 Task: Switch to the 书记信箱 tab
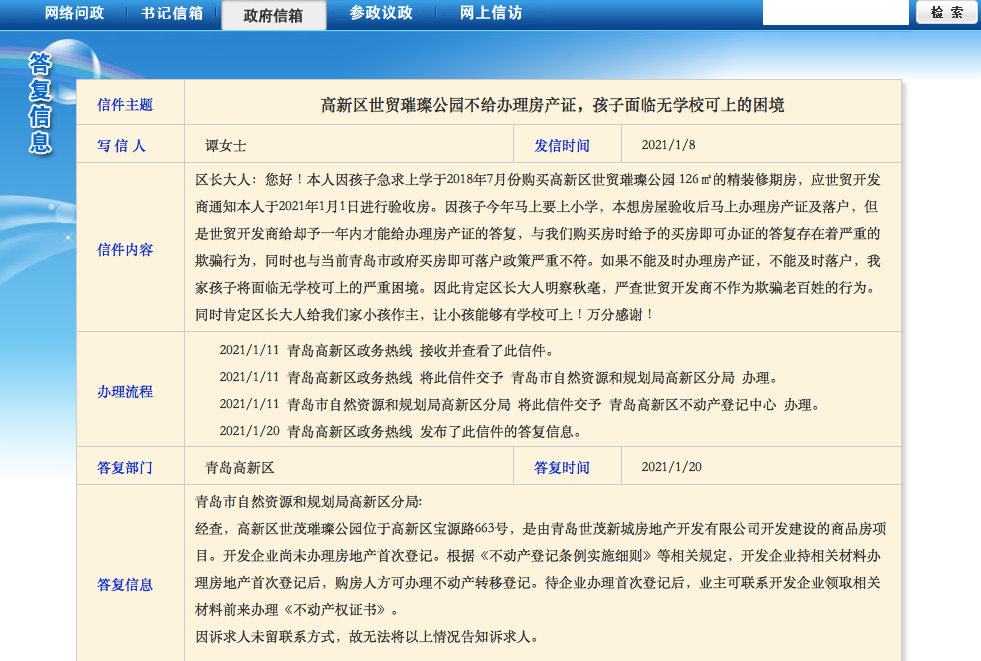click(172, 13)
